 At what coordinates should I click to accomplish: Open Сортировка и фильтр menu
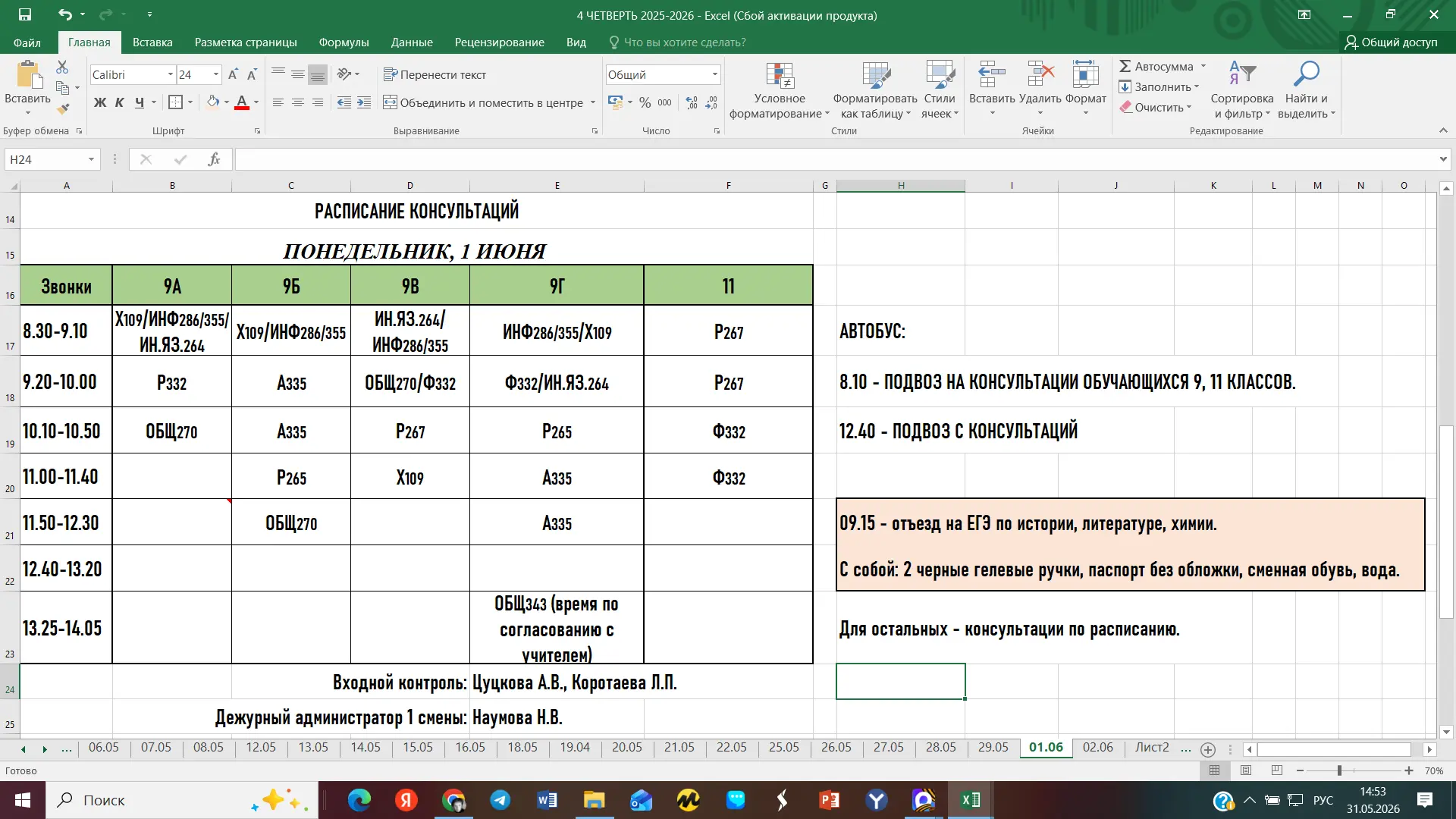(1242, 90)
